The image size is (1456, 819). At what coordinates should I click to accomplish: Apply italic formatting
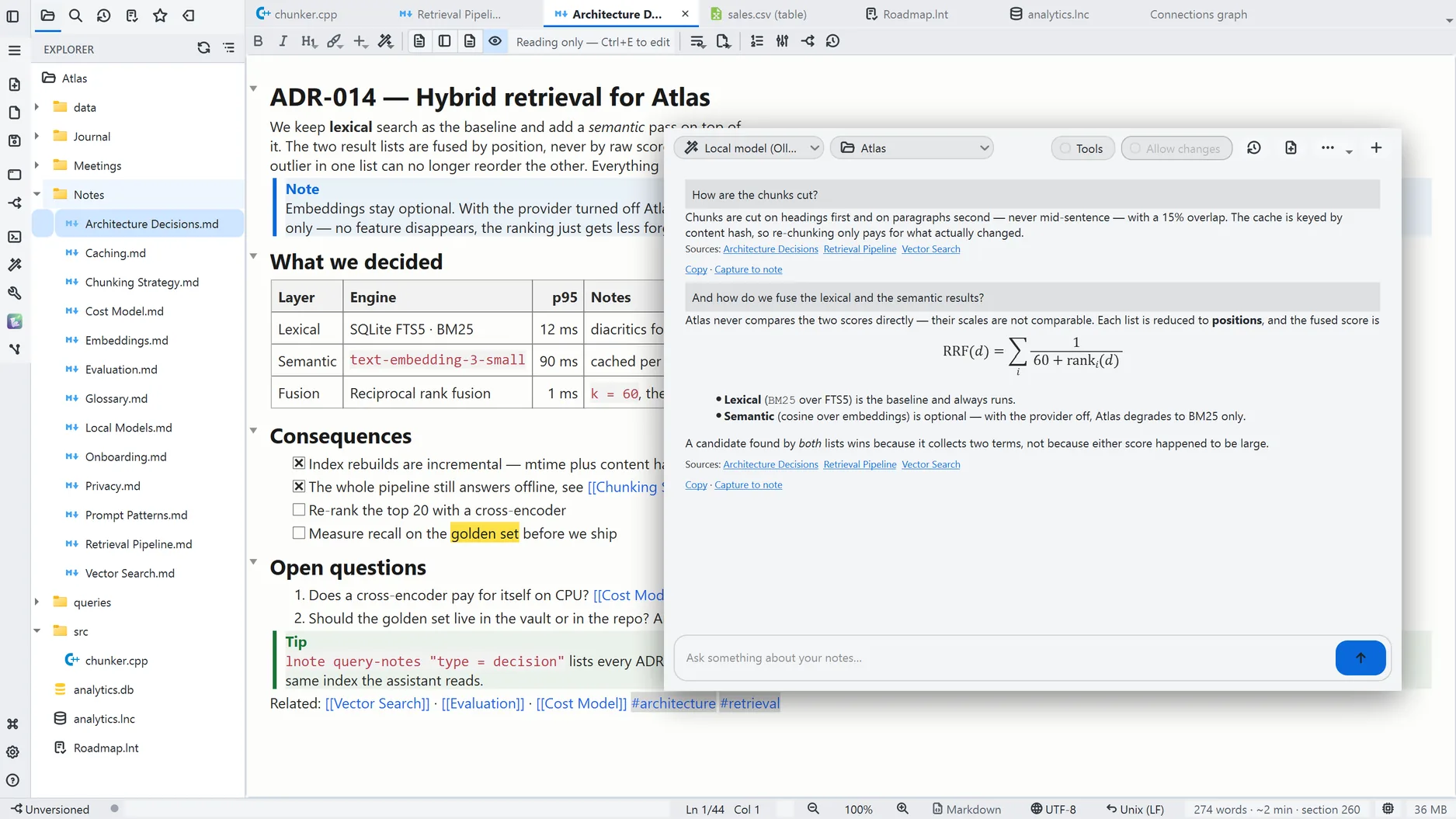pos(283,41)
